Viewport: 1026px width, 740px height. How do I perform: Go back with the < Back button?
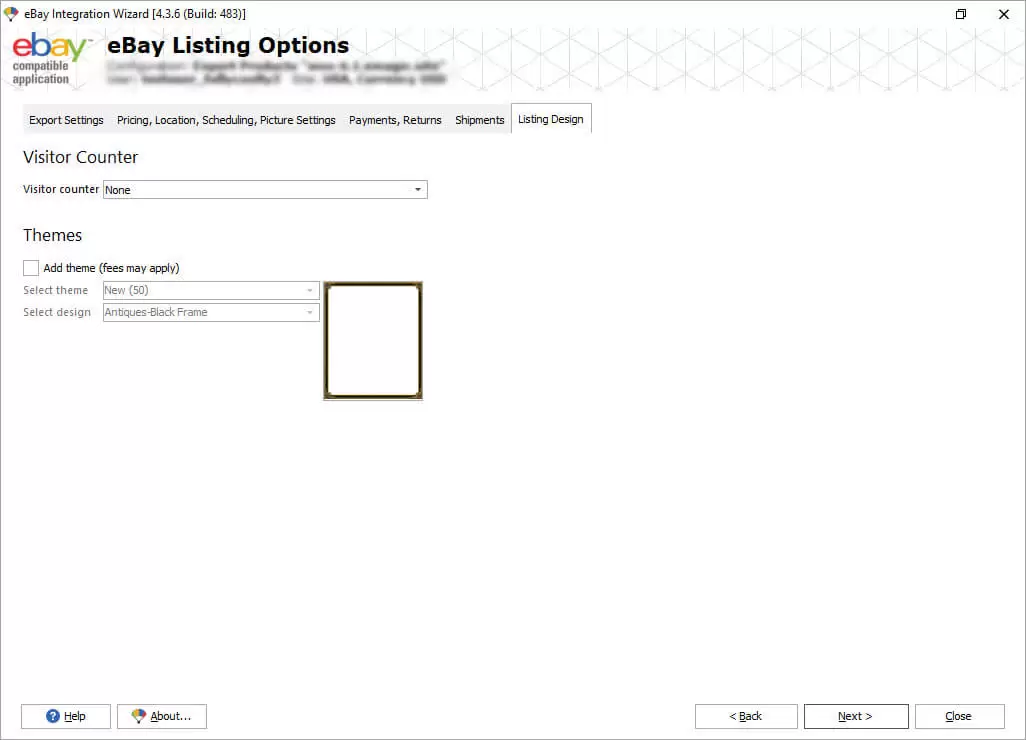746,716
